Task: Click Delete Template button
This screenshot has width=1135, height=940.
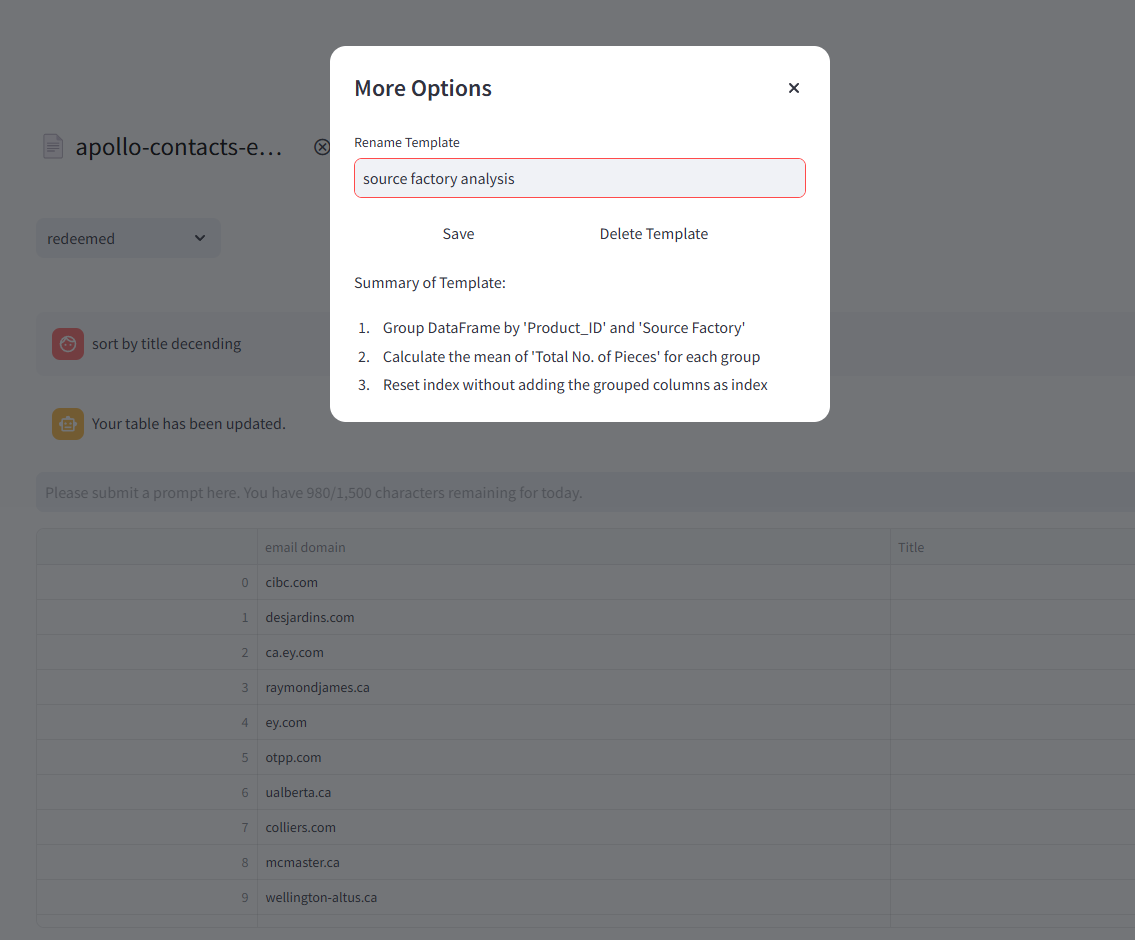Action: tap(653, 234)
